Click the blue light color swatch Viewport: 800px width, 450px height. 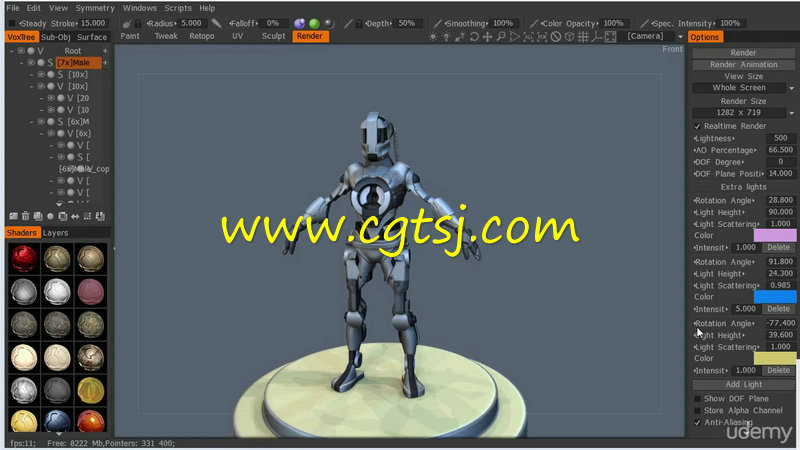tap(774, 296)
